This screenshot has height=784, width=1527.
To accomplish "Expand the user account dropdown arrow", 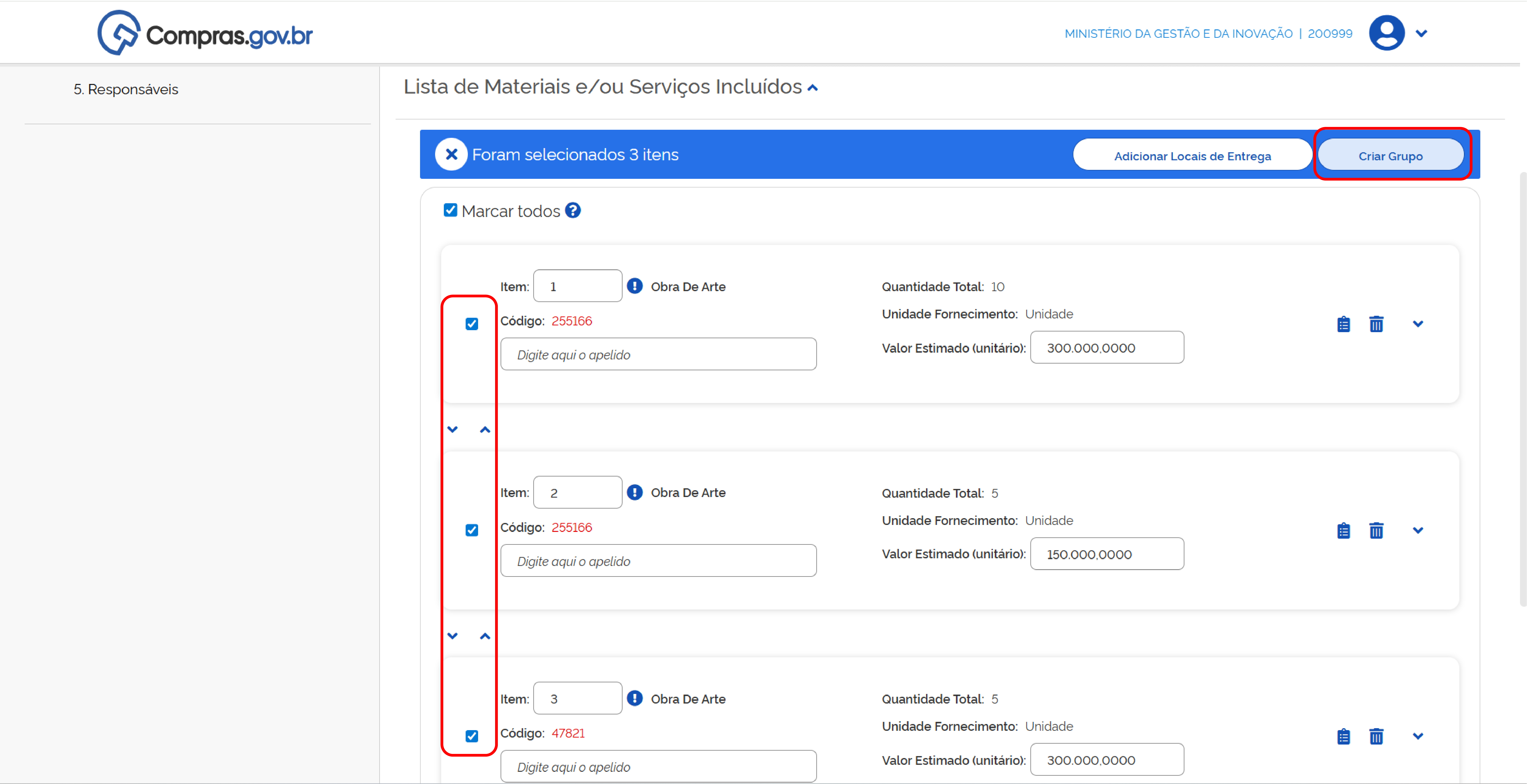I will [x=1421, y=34].
